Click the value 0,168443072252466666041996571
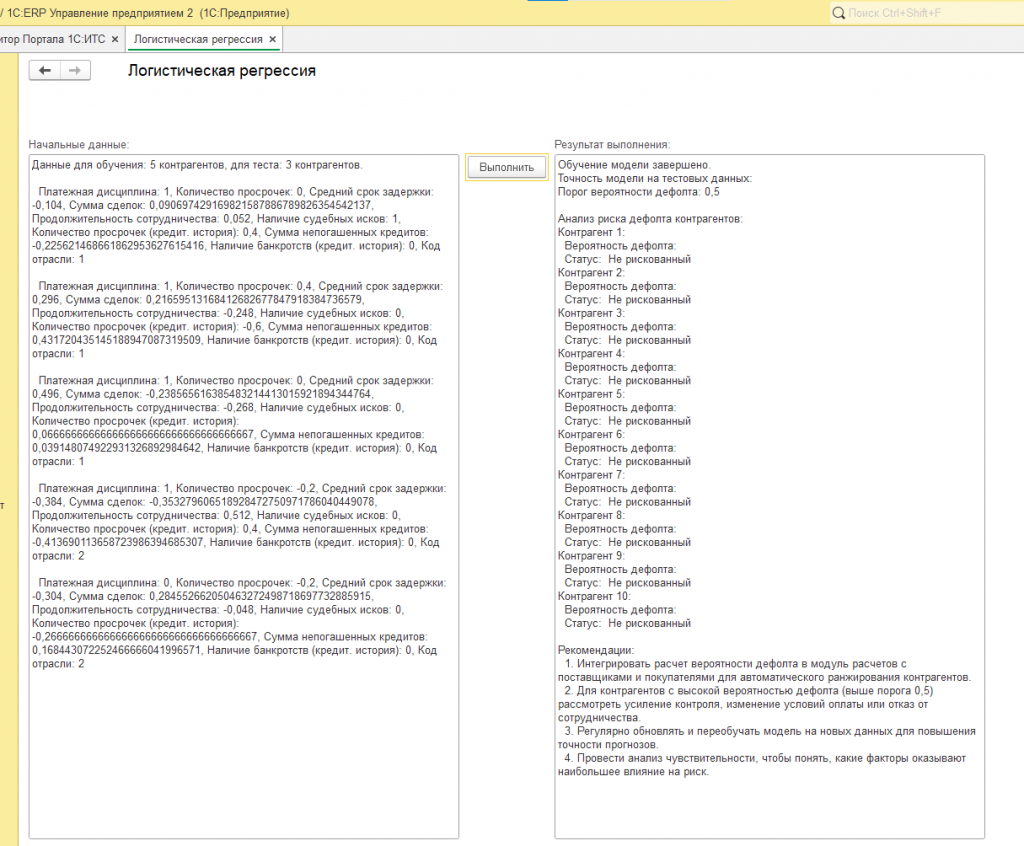This screenshot has height=846, width=1024. (x=116, y=651)
